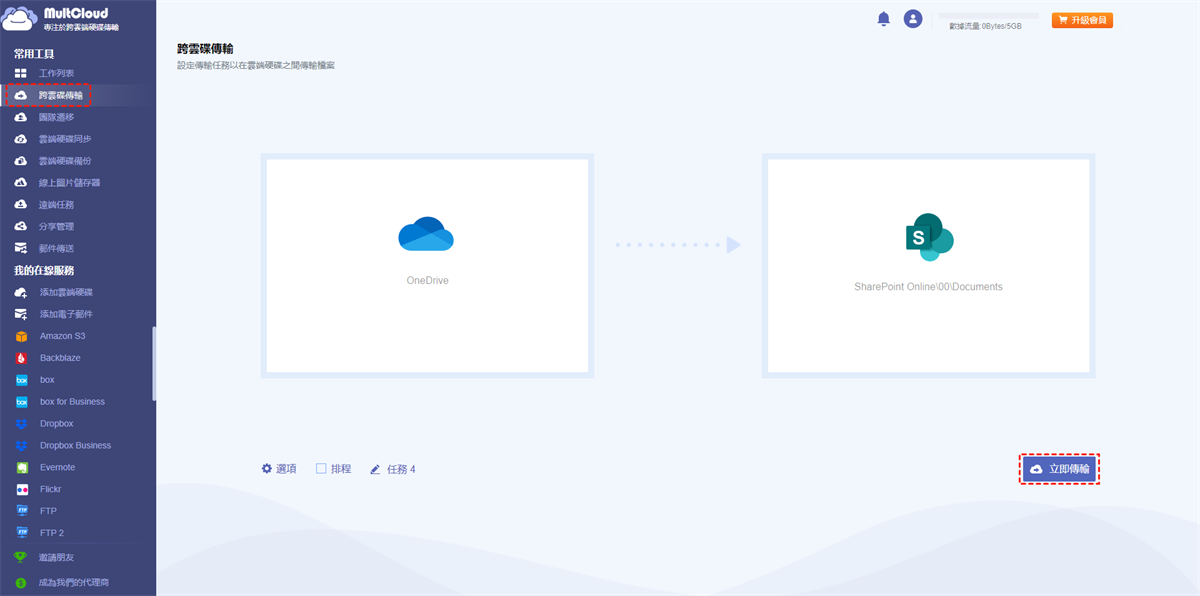Click the box for Business icon

click(21, 402)
